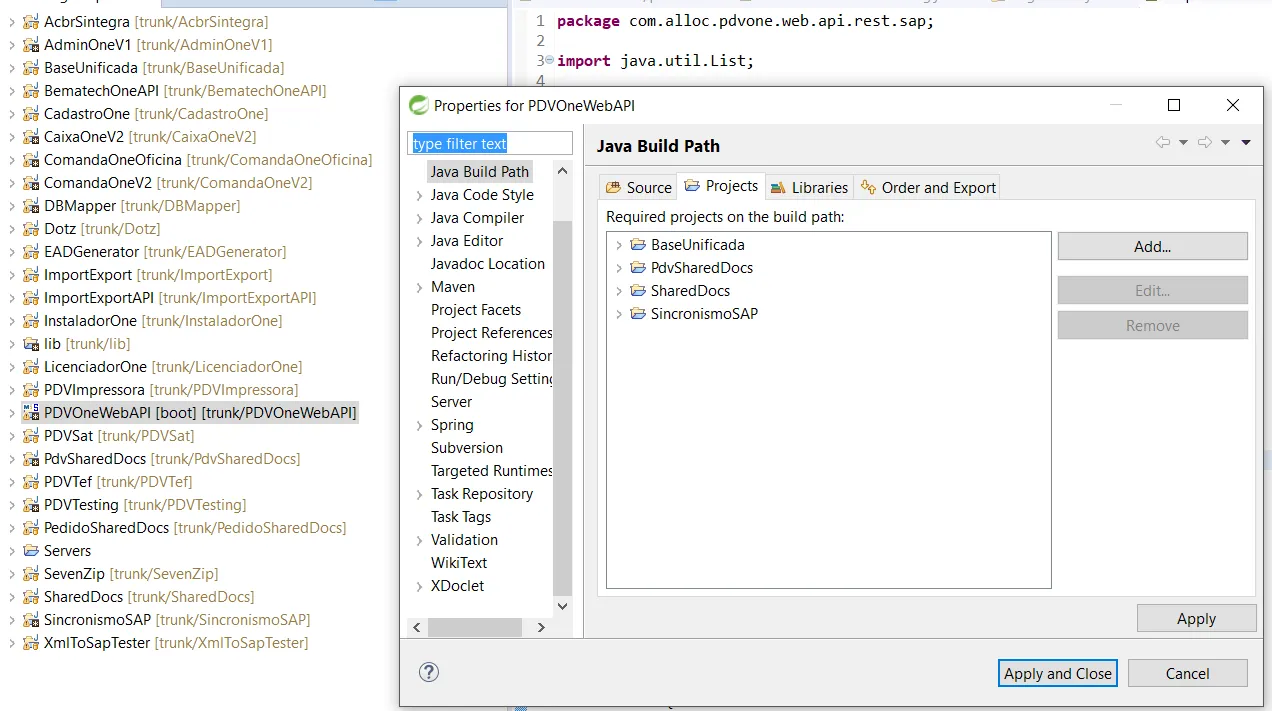Open the dialog view menu dropdown arrow
Screen dimensions: 1272x711
coord(1246,143)
